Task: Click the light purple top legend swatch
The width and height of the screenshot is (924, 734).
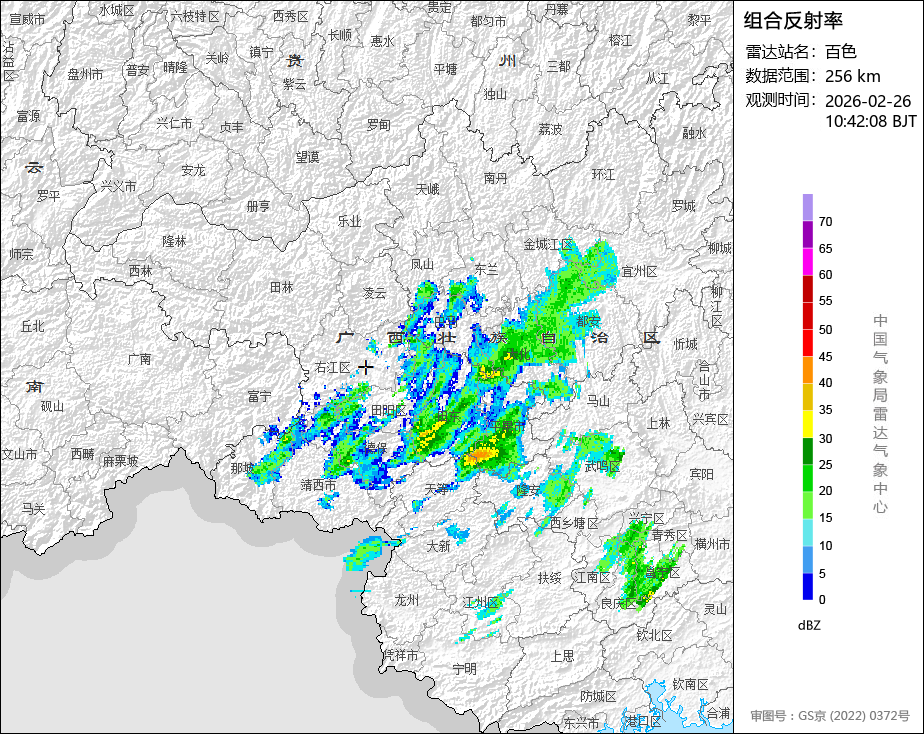Action: point(807,207)
